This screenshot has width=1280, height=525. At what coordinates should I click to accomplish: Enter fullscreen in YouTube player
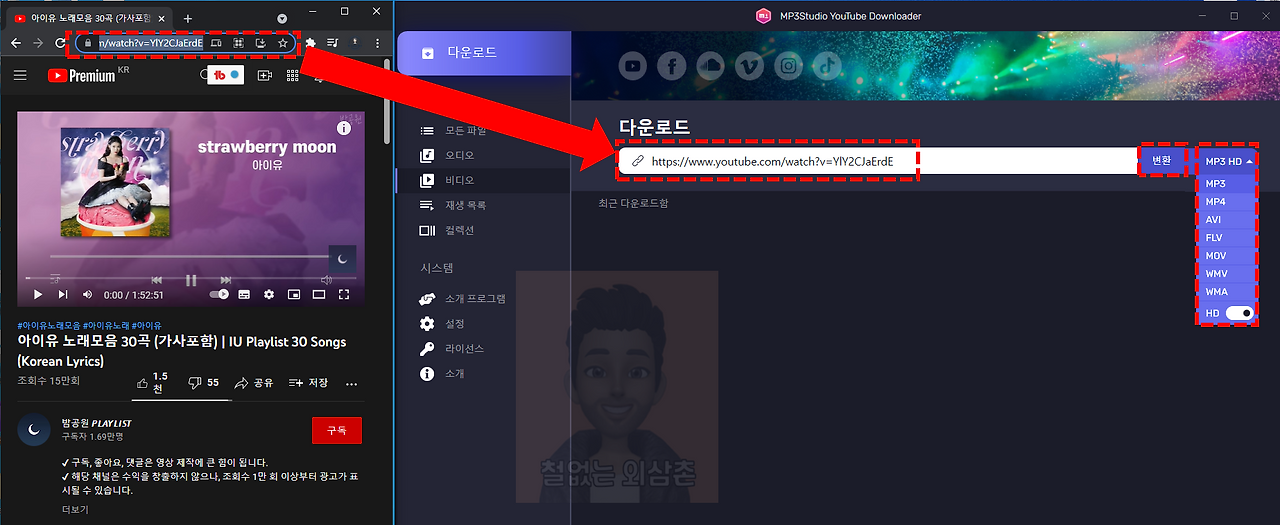344,294
